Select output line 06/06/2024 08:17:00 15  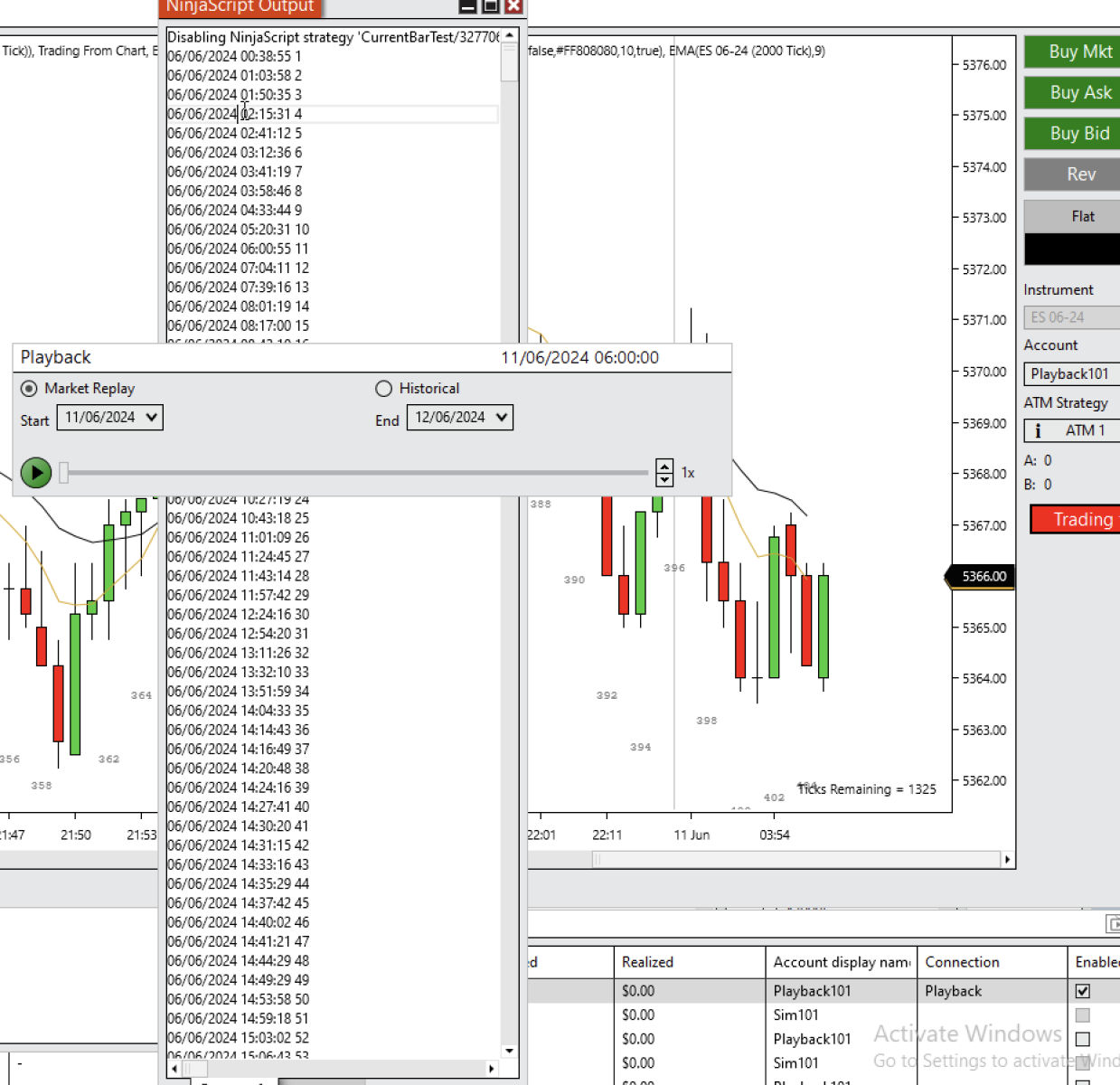point(238,325)
